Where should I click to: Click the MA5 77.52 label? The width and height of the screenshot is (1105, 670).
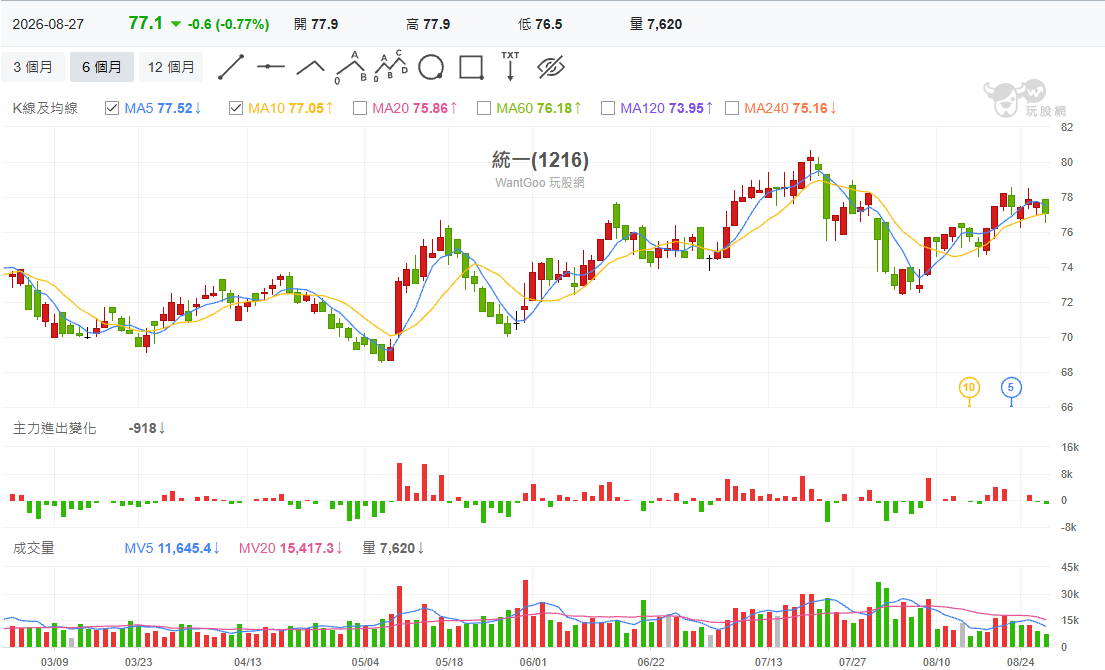click(163, 108)
